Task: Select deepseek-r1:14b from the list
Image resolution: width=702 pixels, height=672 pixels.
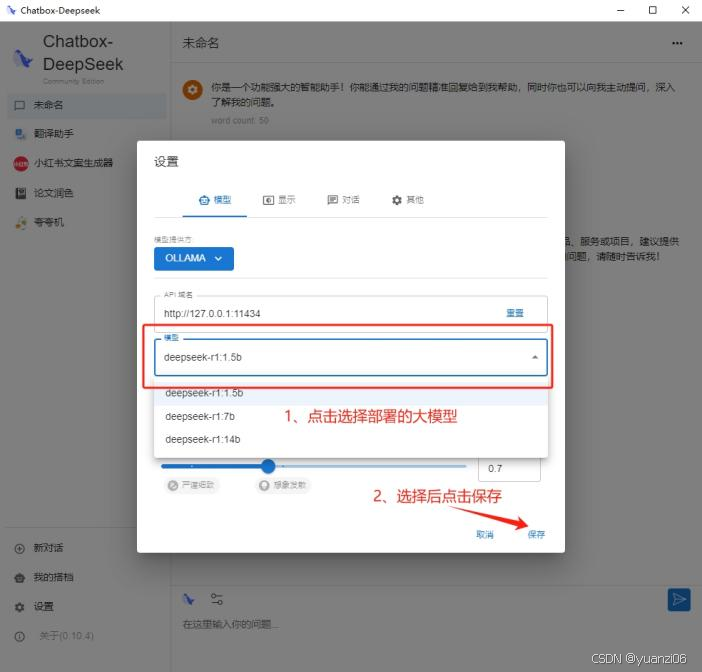Action: point(351,440)
